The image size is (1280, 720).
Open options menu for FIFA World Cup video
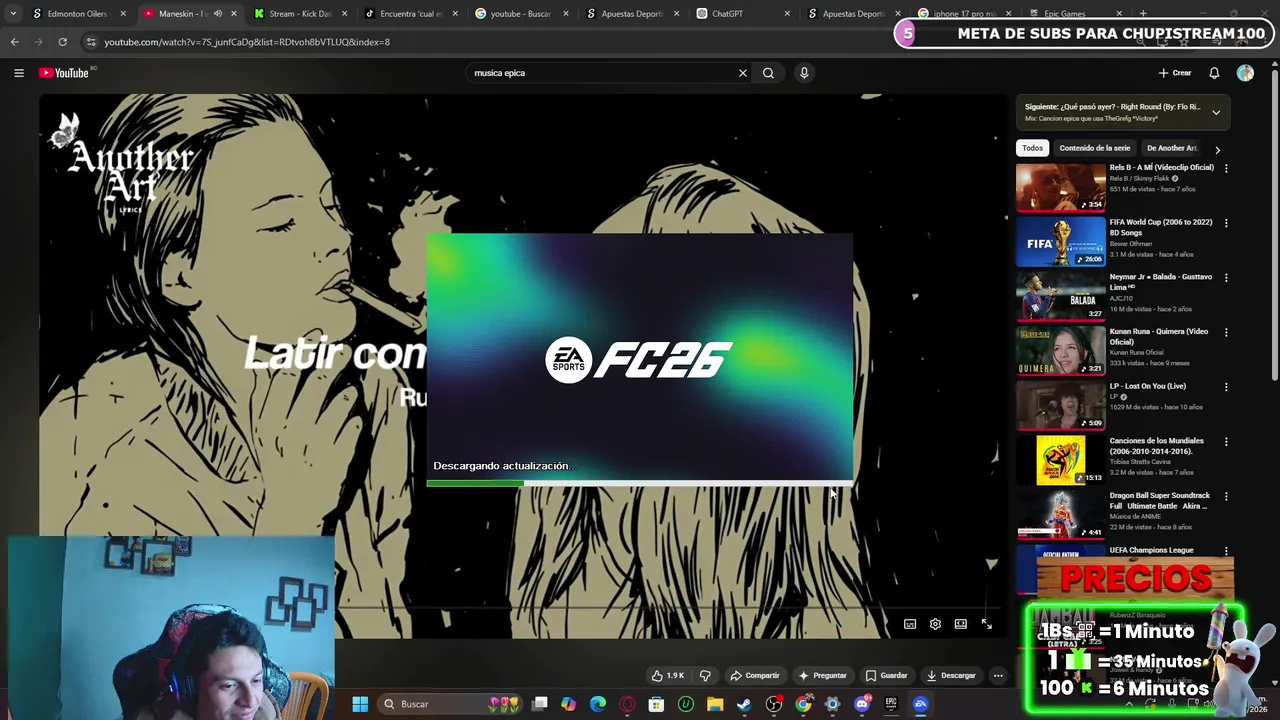1226,223
